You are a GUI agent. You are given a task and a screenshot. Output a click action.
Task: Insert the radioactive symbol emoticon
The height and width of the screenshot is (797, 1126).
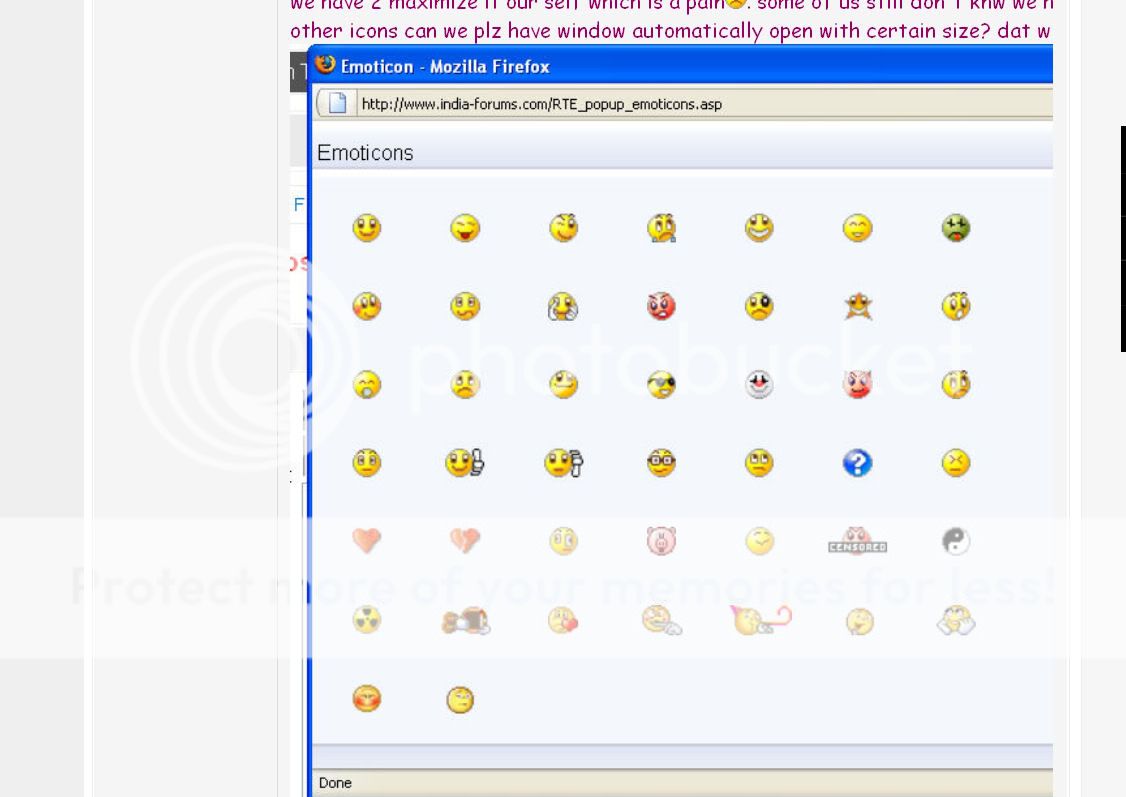pyautogui.click(x=367, y=620)
